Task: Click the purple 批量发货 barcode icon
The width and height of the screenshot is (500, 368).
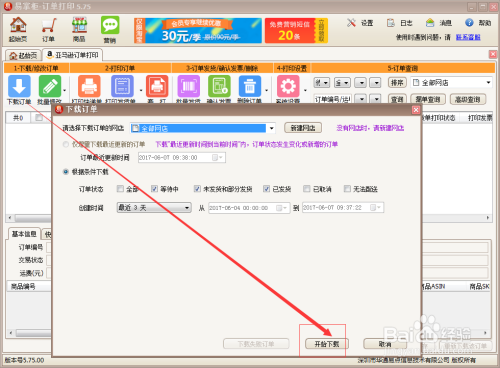Action: [189, 86]
